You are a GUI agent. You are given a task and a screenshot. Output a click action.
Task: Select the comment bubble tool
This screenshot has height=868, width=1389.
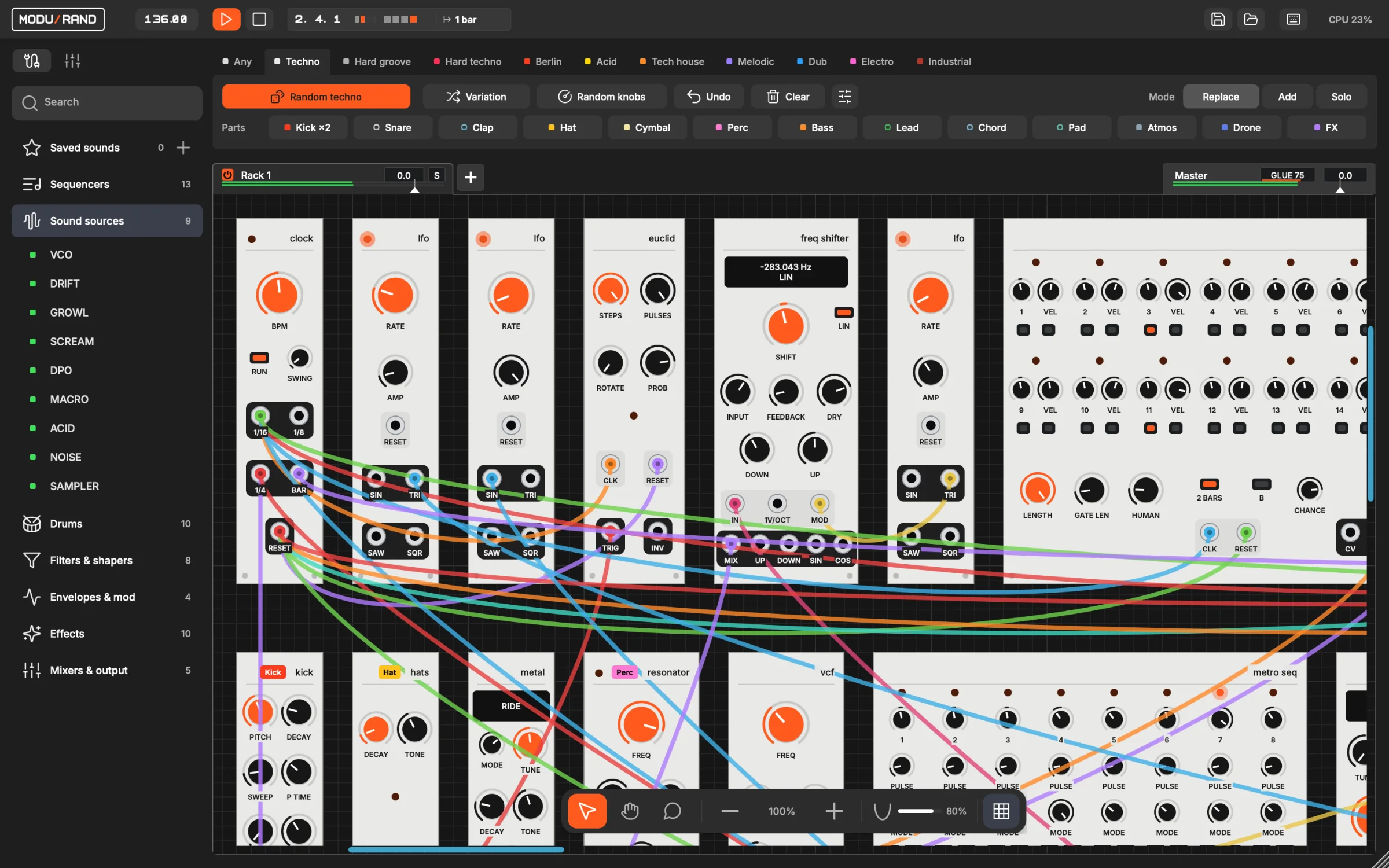click(671, 811)
